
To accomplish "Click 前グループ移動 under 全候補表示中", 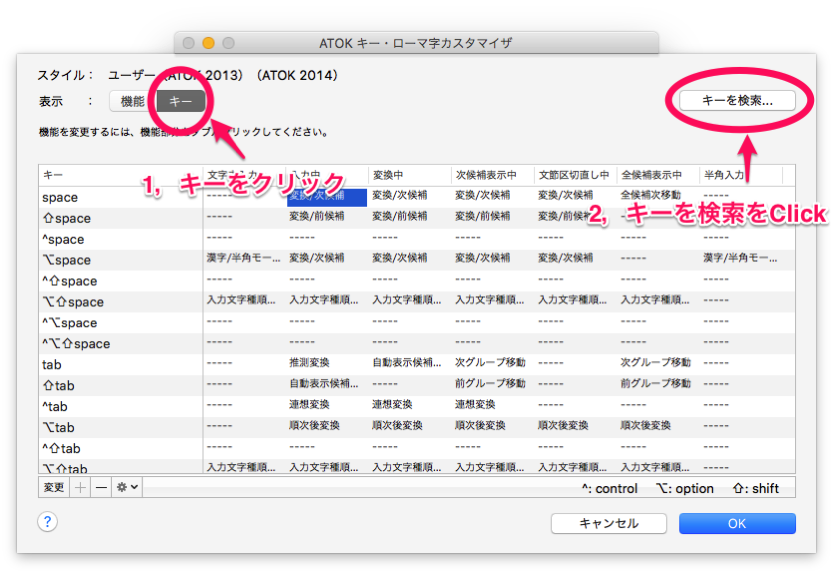I will point(655,383).
